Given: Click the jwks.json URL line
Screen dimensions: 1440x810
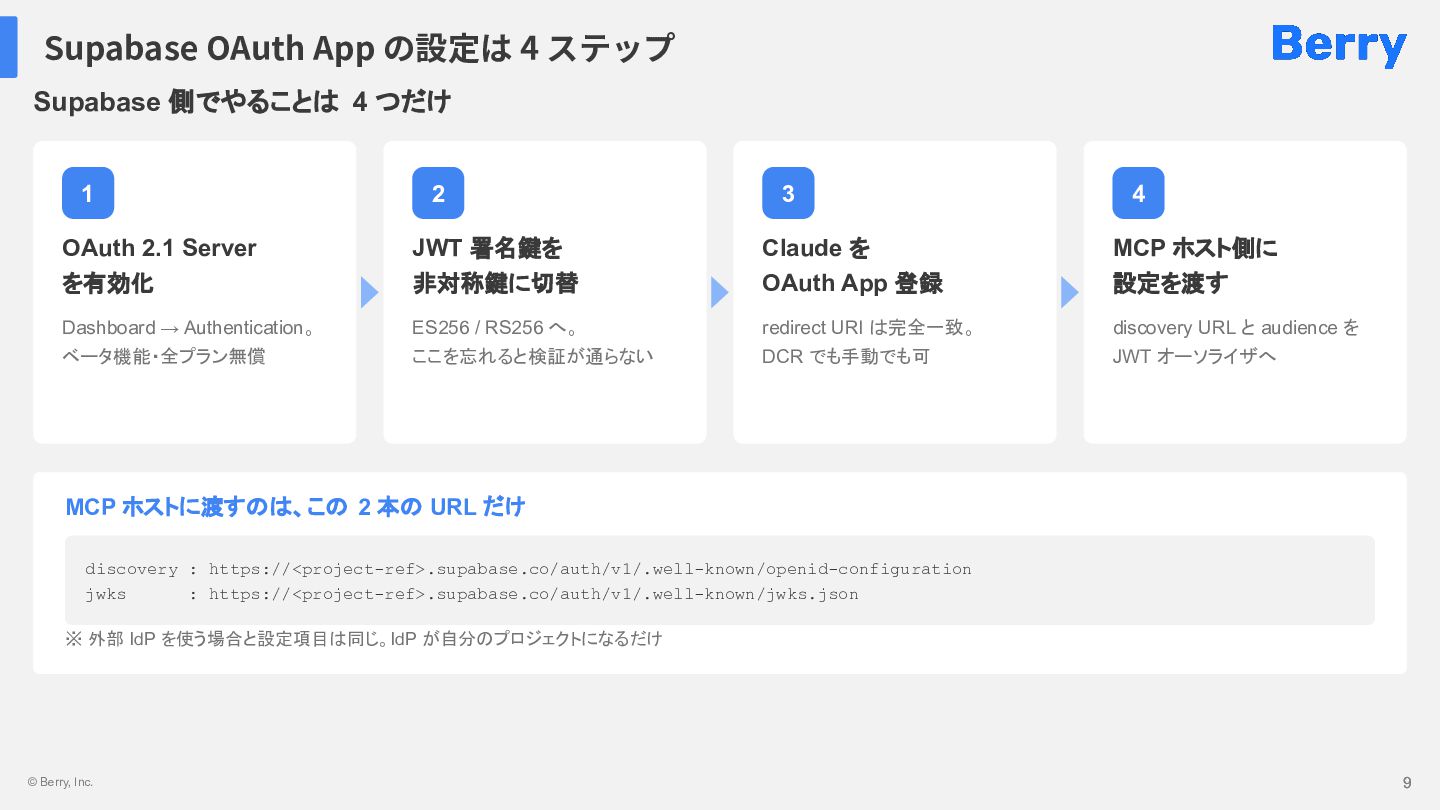Looking at the screenshot, I should click(472, 594).
